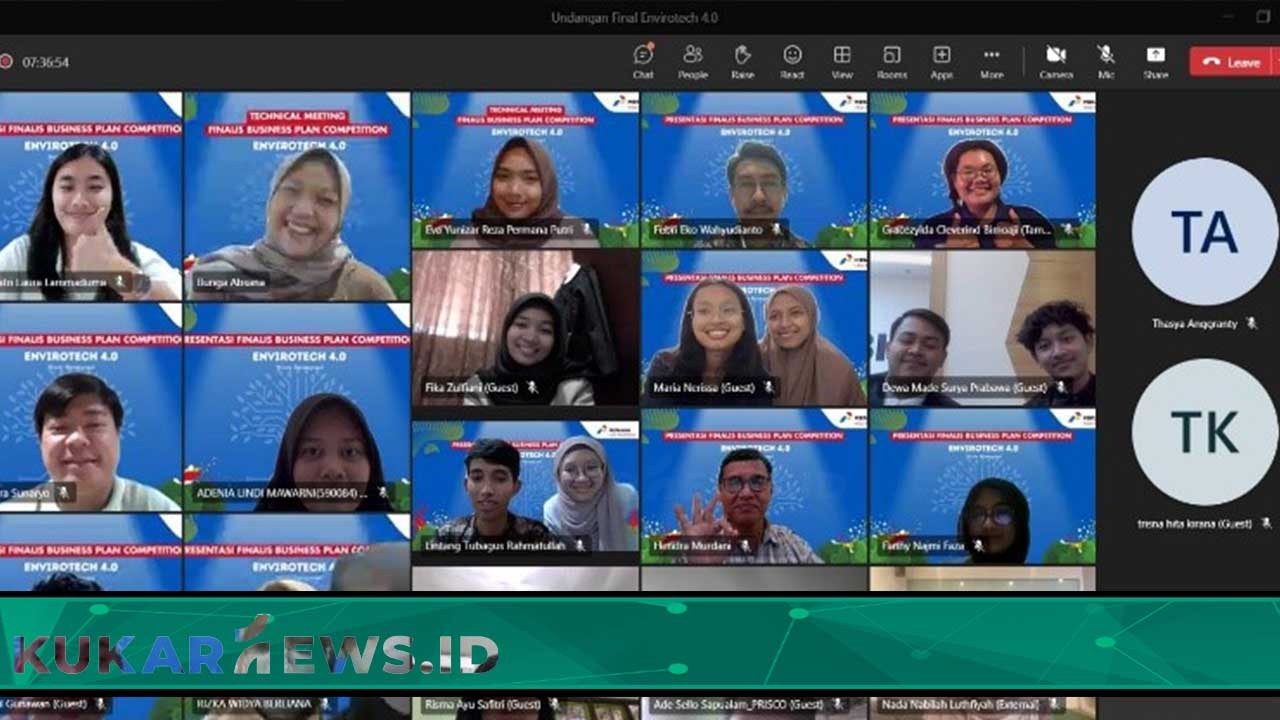
Task: Click the Share button
Action: point(1156,60)
